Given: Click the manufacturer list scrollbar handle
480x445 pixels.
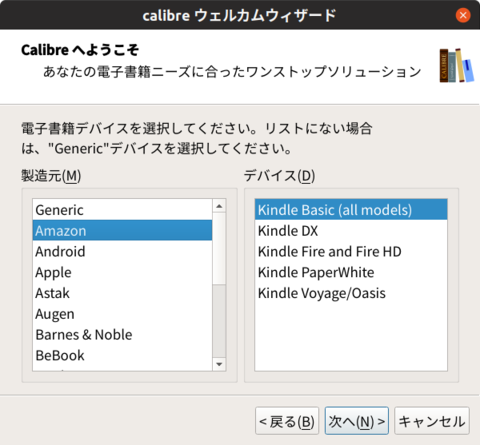Looking at the screenshot, I should coord(219,248).
